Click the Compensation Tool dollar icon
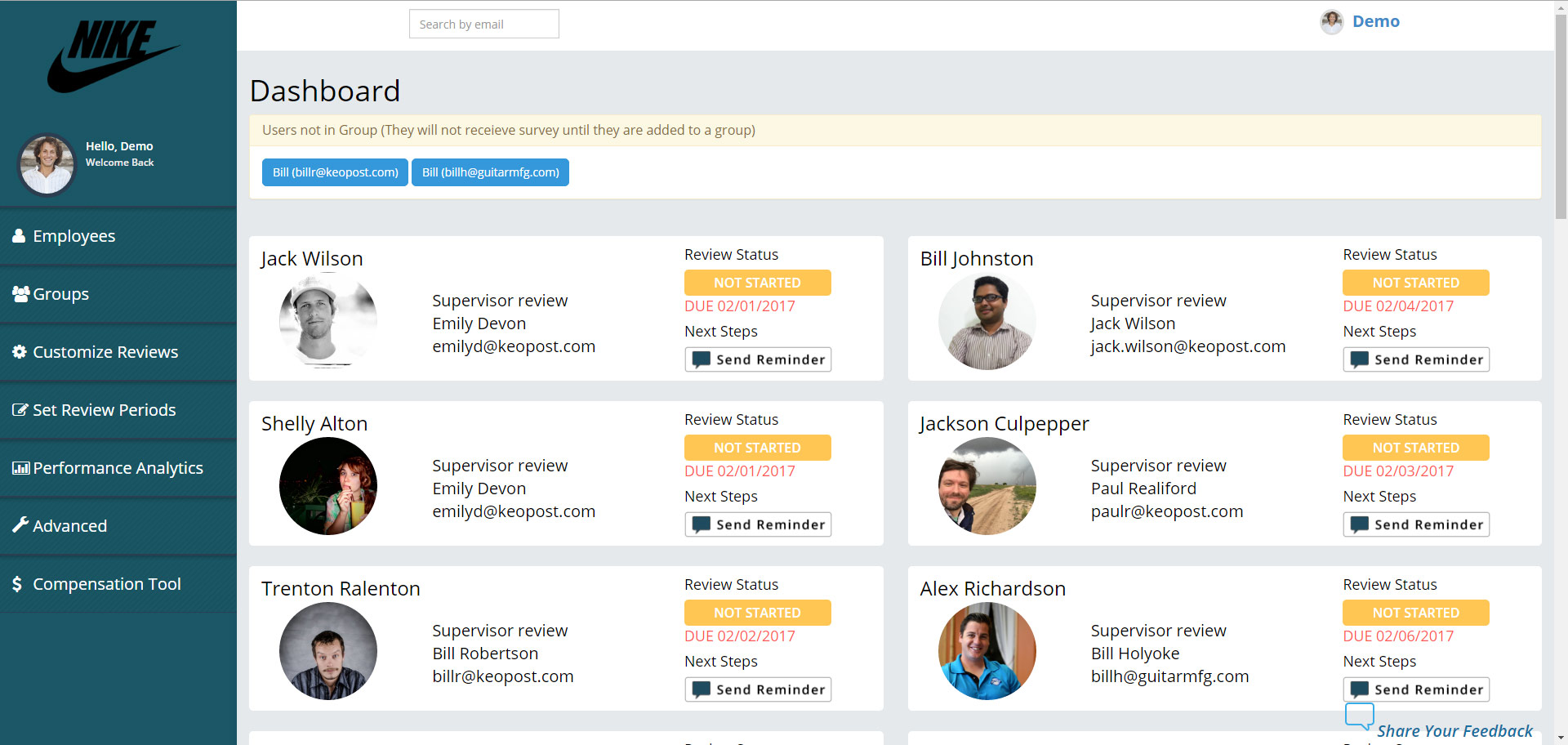 [17, 584]
